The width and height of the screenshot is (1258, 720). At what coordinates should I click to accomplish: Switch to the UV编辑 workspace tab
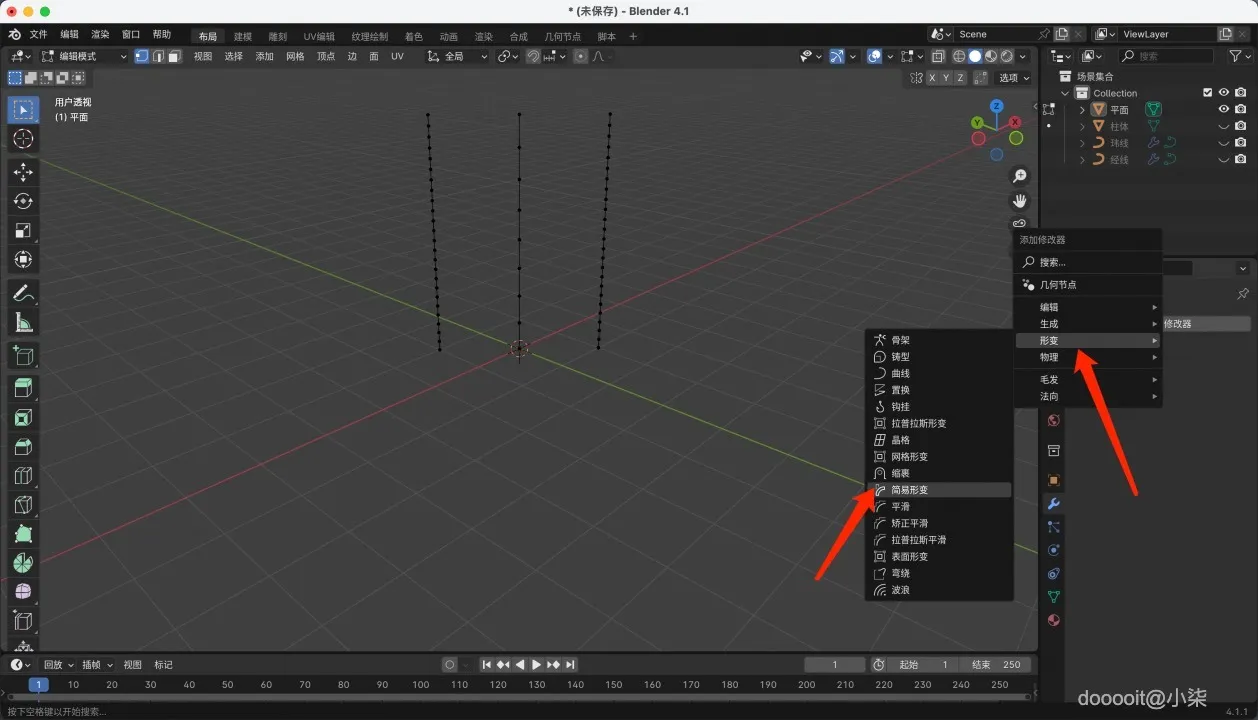[319, 36]
